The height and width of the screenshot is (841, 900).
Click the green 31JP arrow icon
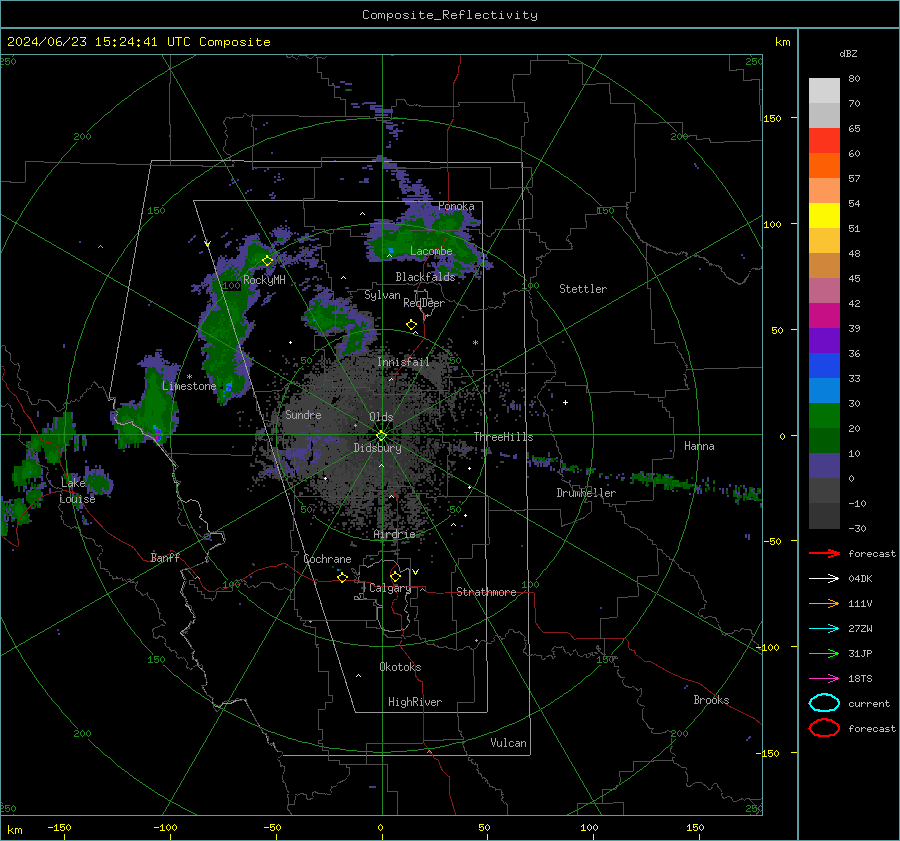[824, 653]
